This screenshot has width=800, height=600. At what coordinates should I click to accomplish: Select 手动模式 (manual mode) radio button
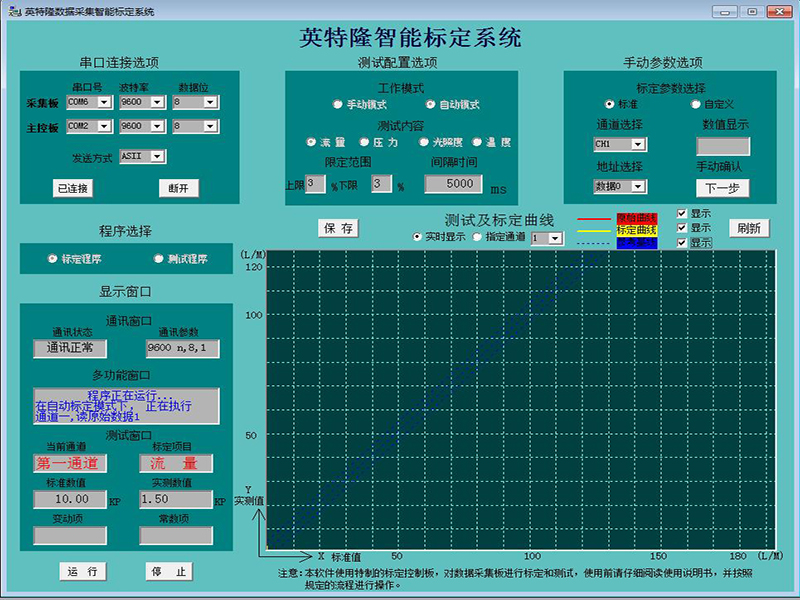pyautogui.click(x=338, y=104)
